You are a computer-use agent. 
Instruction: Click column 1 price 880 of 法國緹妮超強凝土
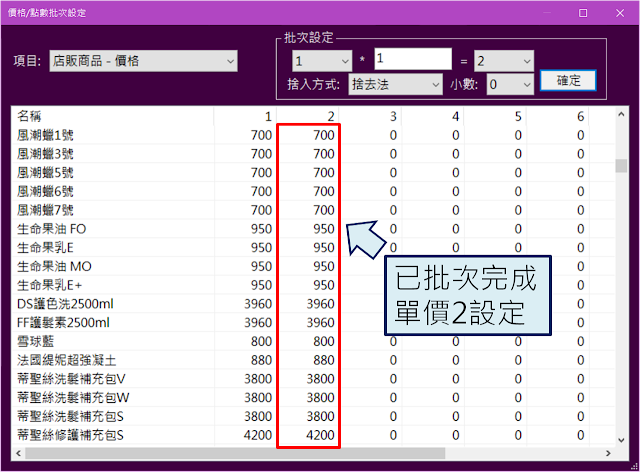coord(261,361)
